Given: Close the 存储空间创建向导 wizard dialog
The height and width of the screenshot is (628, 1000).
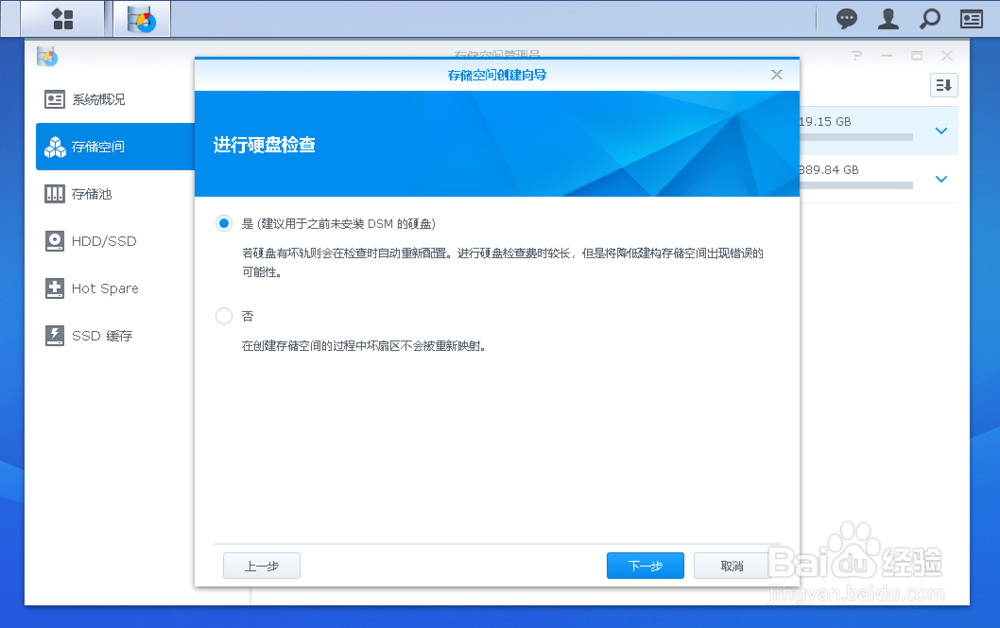Looking at the screenshot, I should click(776, 75).
